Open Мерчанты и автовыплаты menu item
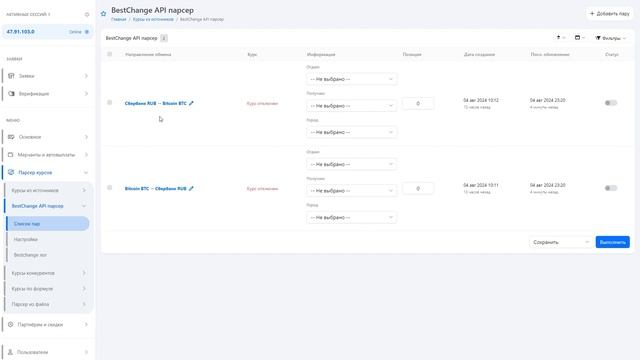This screenshot has width=640, height=360. tap(47, 155)
